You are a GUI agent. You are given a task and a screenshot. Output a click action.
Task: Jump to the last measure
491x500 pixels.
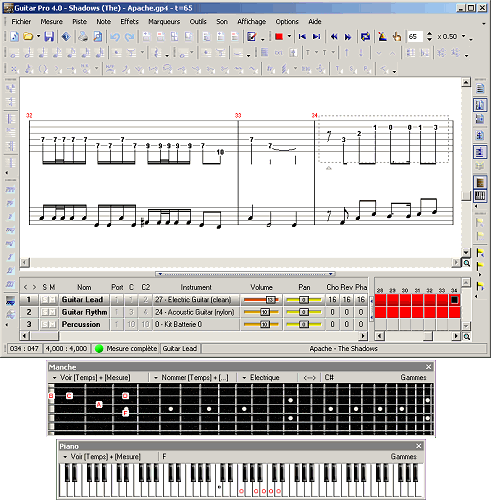[x=316, y=36]
